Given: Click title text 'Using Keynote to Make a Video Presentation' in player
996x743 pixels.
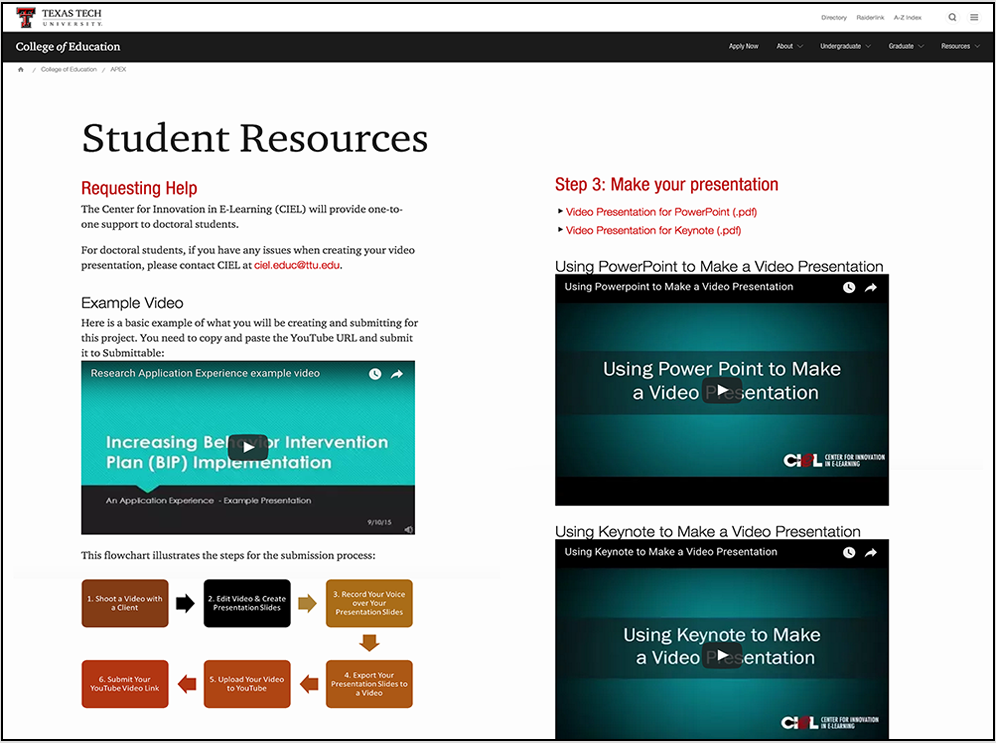Looking at the screenshot, I should 671,552.
